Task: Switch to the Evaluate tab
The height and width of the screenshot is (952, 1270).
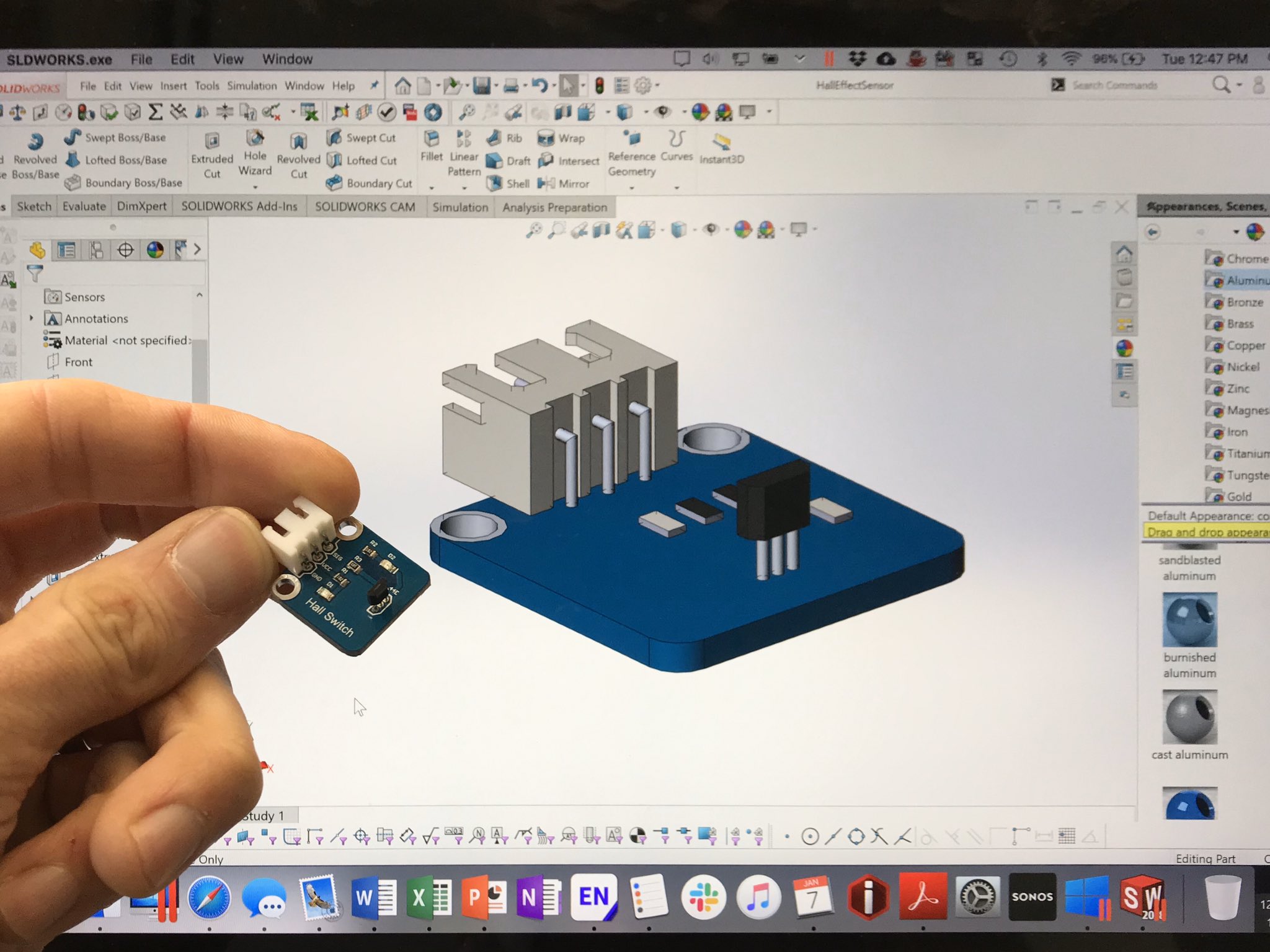Action: click(x=84, y=206)
